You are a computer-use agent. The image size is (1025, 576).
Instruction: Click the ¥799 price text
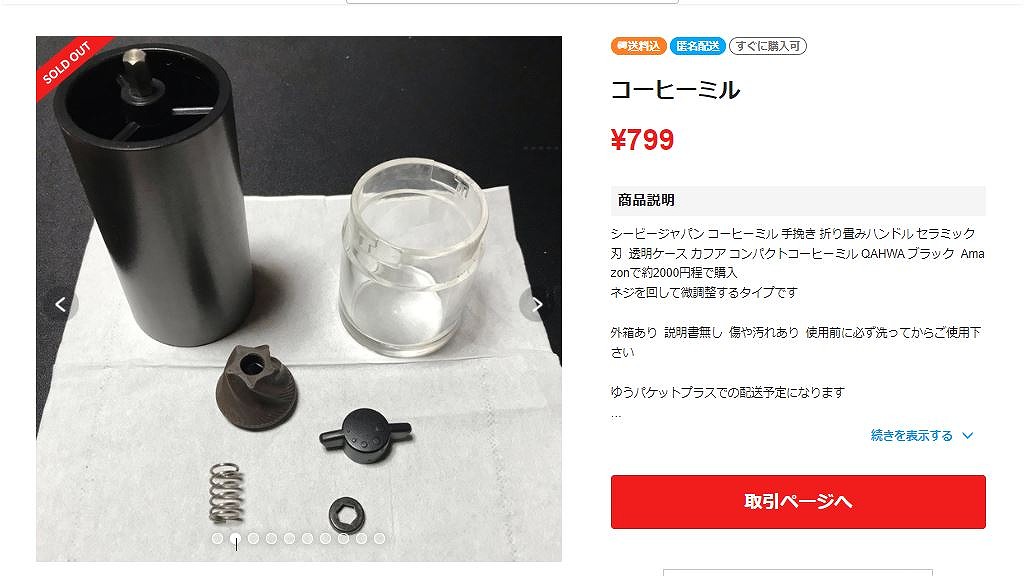tap(642, 140)
